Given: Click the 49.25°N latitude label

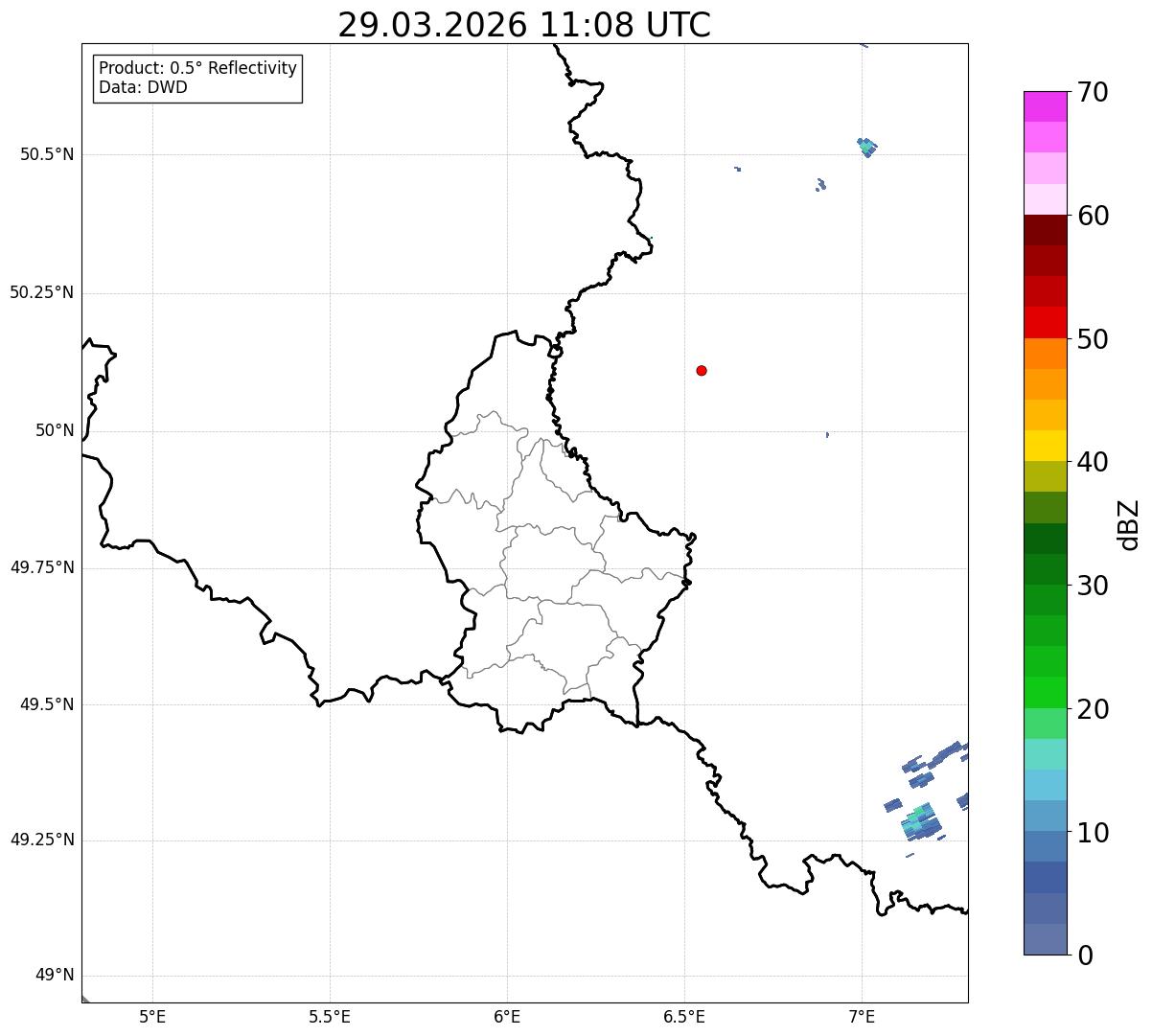Looking at the screenshot, I should (42, 840).
